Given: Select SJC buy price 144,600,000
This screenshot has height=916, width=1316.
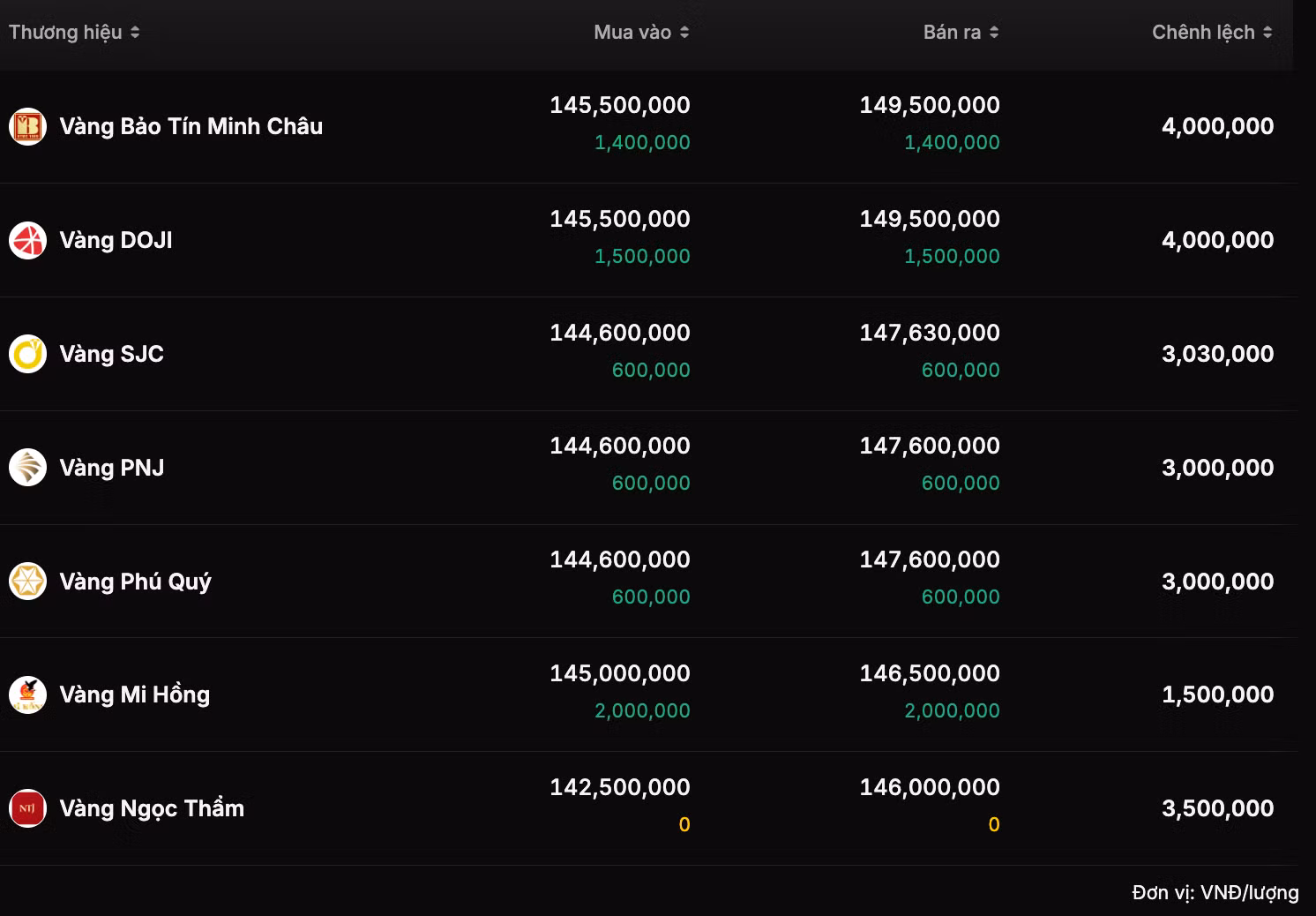Looking at the screenshot, I should [x=620, y=333].
